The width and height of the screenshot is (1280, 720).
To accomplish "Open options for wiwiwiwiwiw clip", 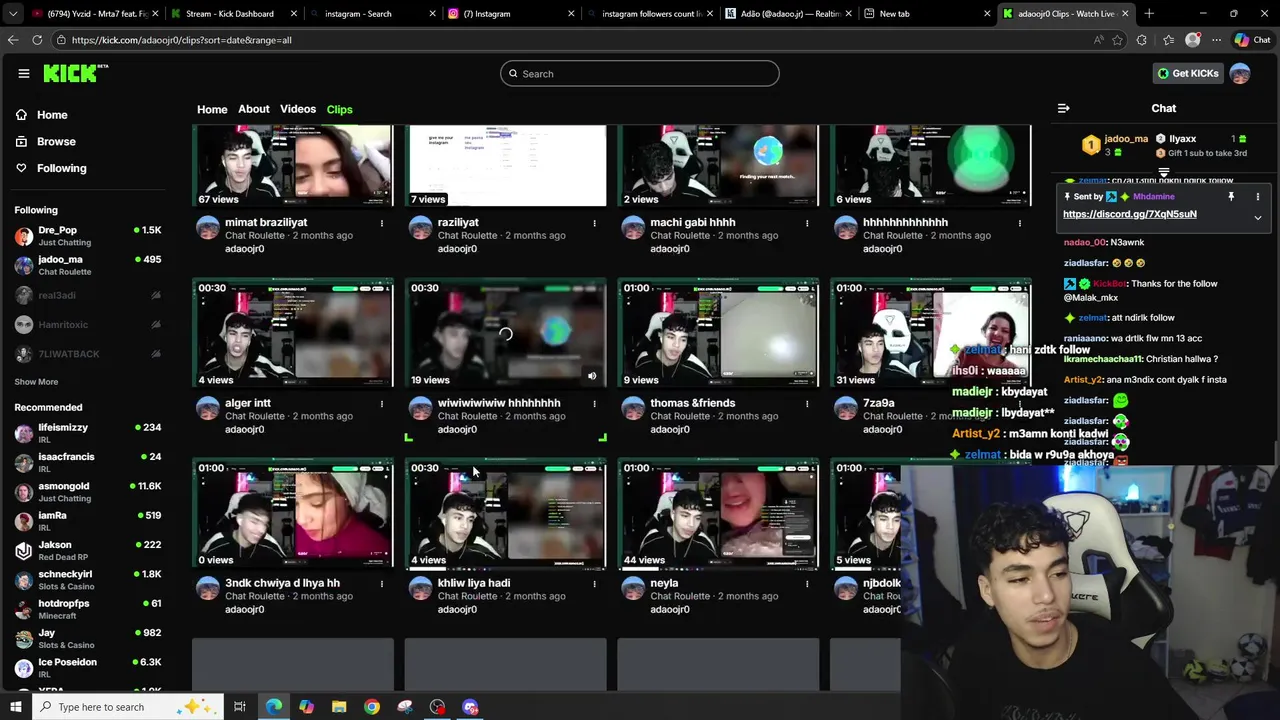I will tap(594, 403).
